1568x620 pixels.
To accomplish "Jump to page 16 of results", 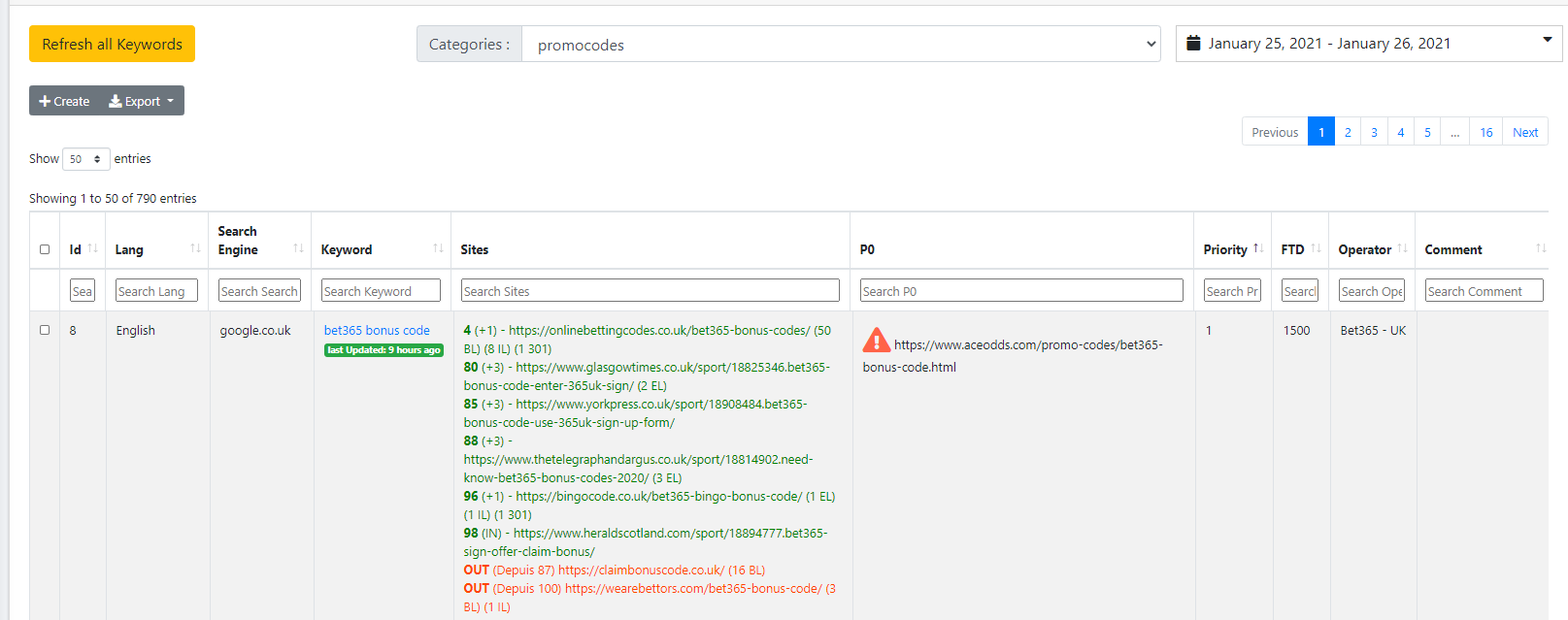I will pyautogui.click(x=1485, y=132).
